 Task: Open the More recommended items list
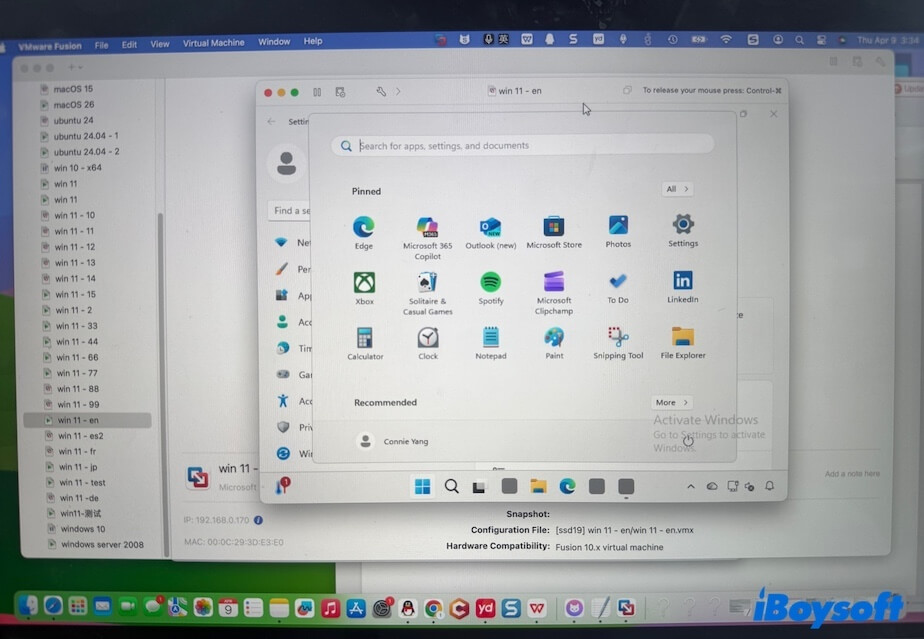click(x=671, y=402)
